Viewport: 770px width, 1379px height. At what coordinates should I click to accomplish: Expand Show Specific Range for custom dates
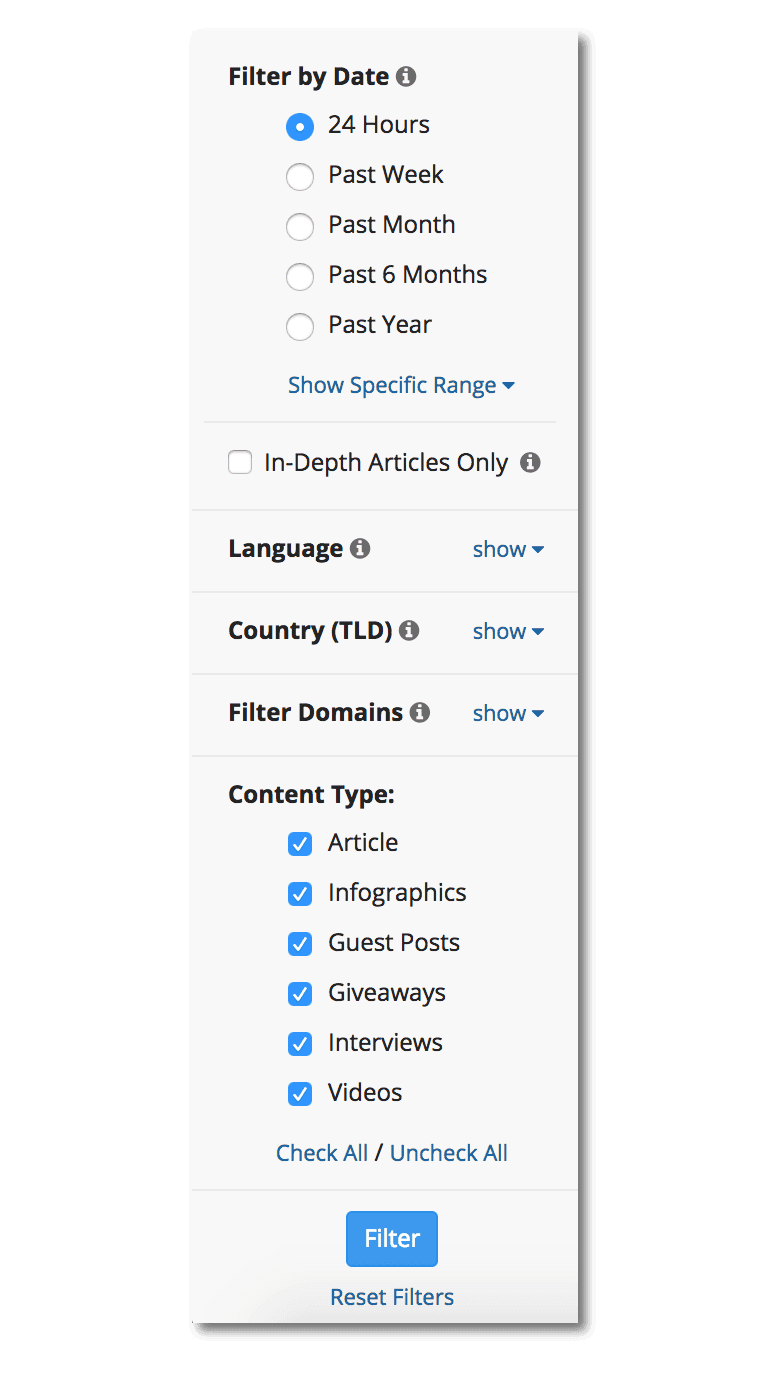click(x=391, y=385)
